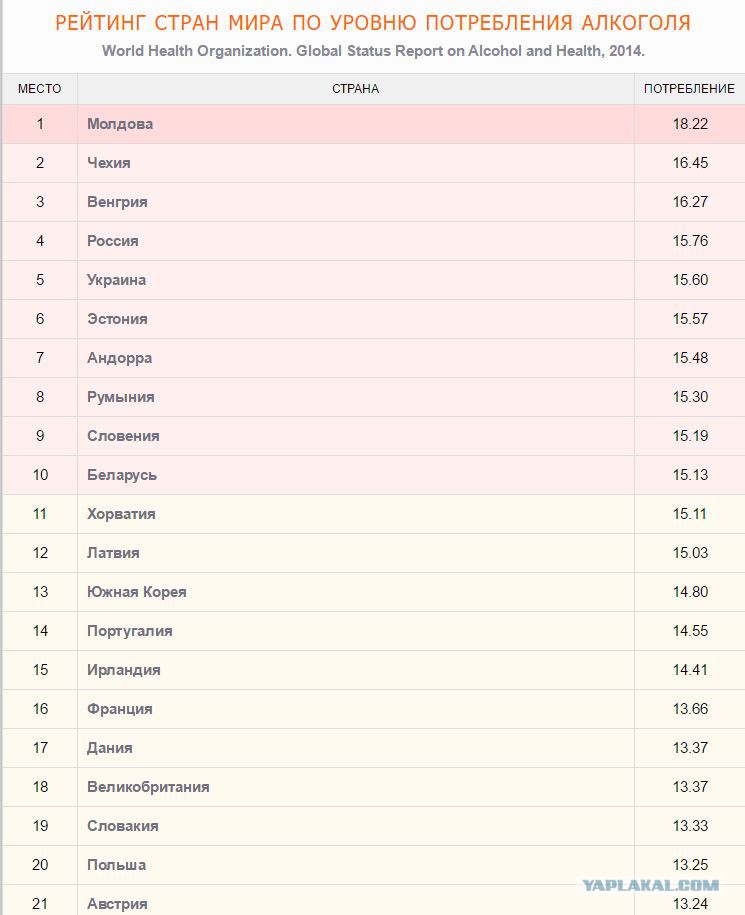
Task: Click the МЕСТО column header
Action: pyautogui.click(x=40, y=89)
